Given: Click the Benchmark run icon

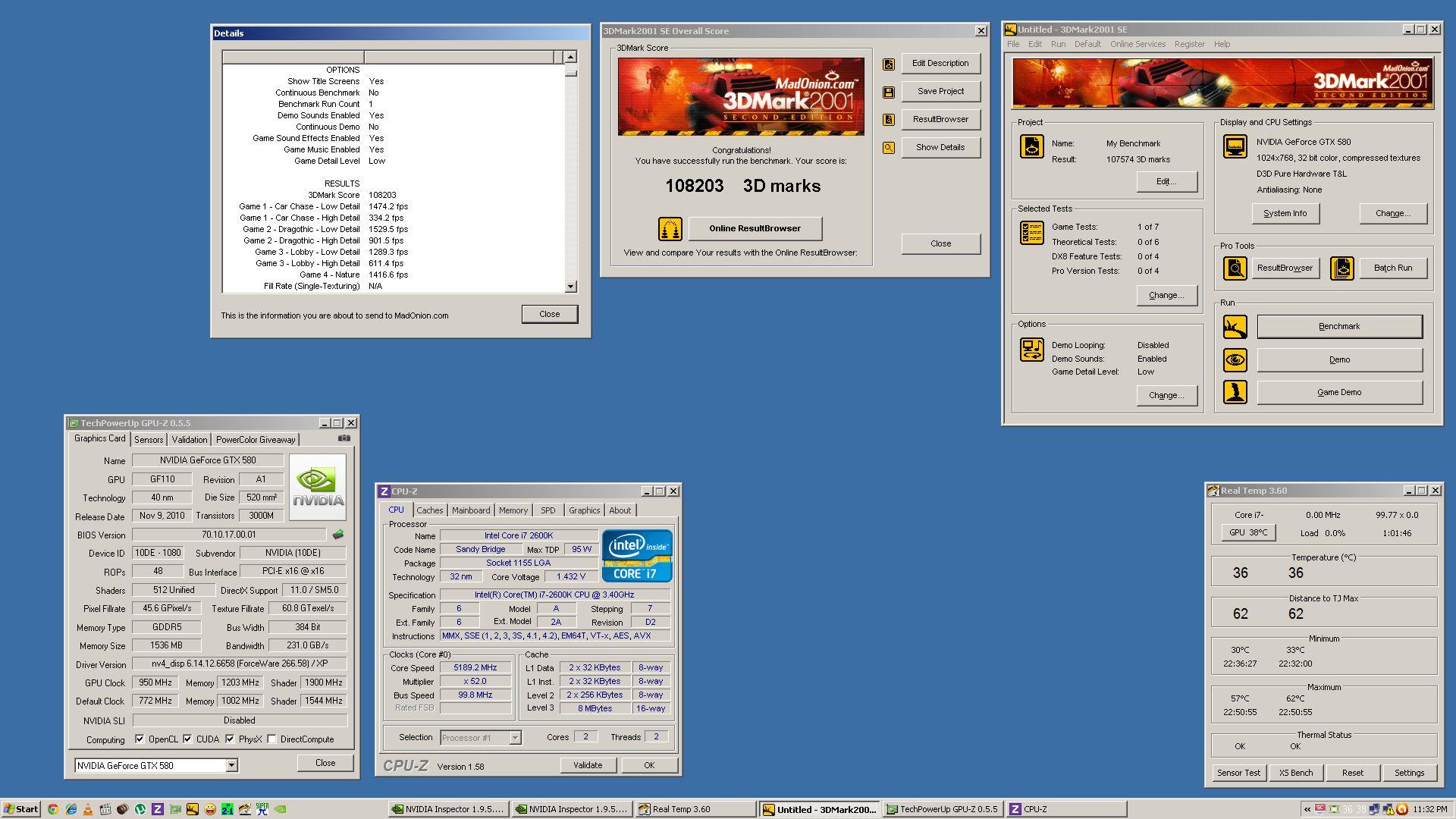Looking at the screenshot, I should 1235,327.
